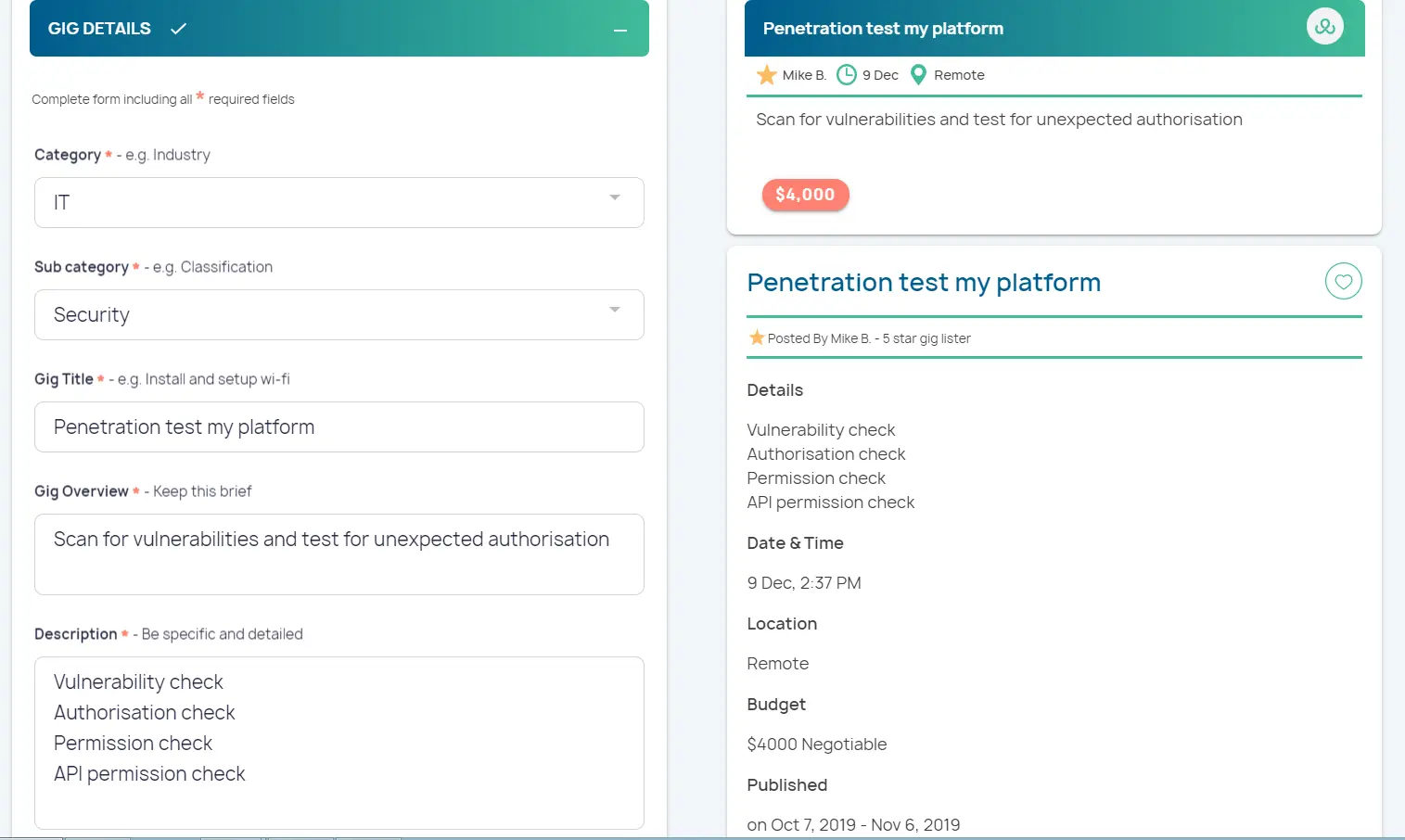Click the $4,000 price badge

805,195
